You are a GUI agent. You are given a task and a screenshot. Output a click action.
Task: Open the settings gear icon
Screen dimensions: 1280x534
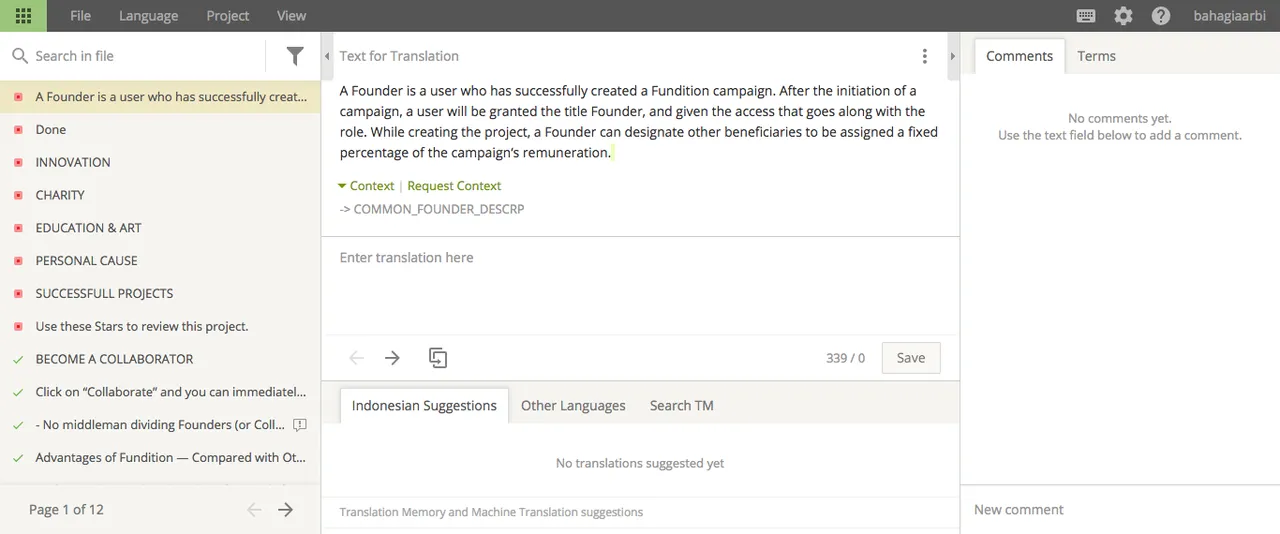(1123, 16)
